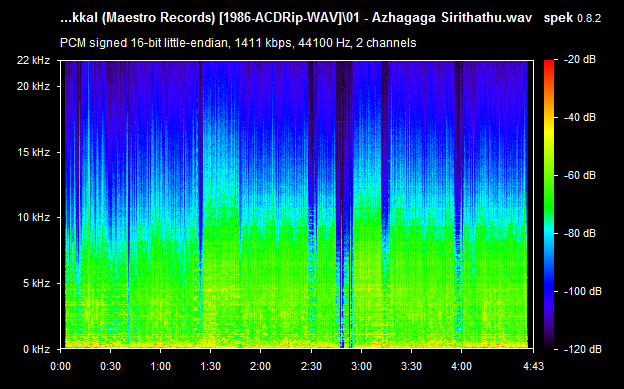This screenshot has height=389, width=624.
Task: Click the 3:00 time axis label
Action: coord(361,366)
